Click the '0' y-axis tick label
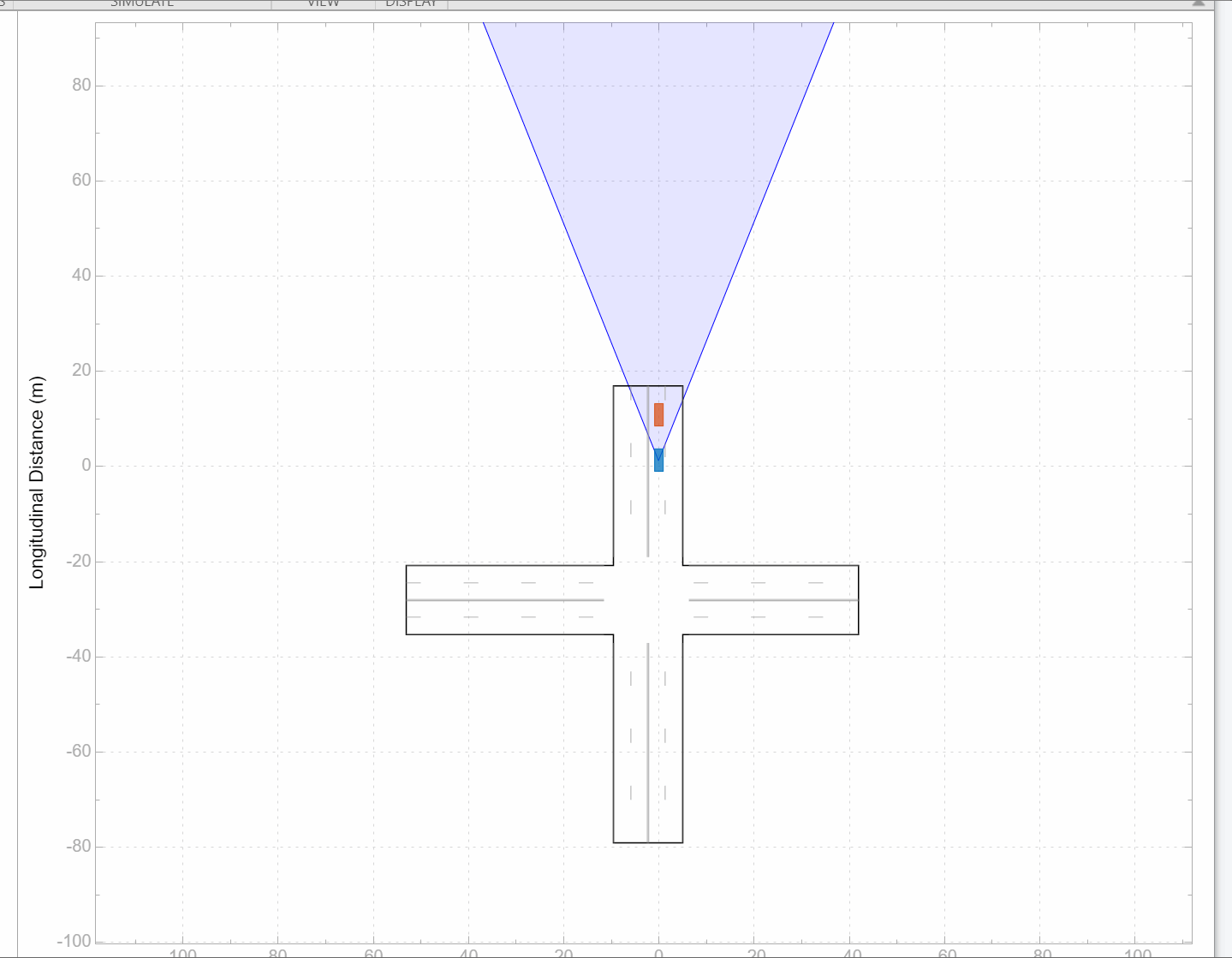Image resolution: width=1232 pixels, height=958 pixels. tap(86, 466)
